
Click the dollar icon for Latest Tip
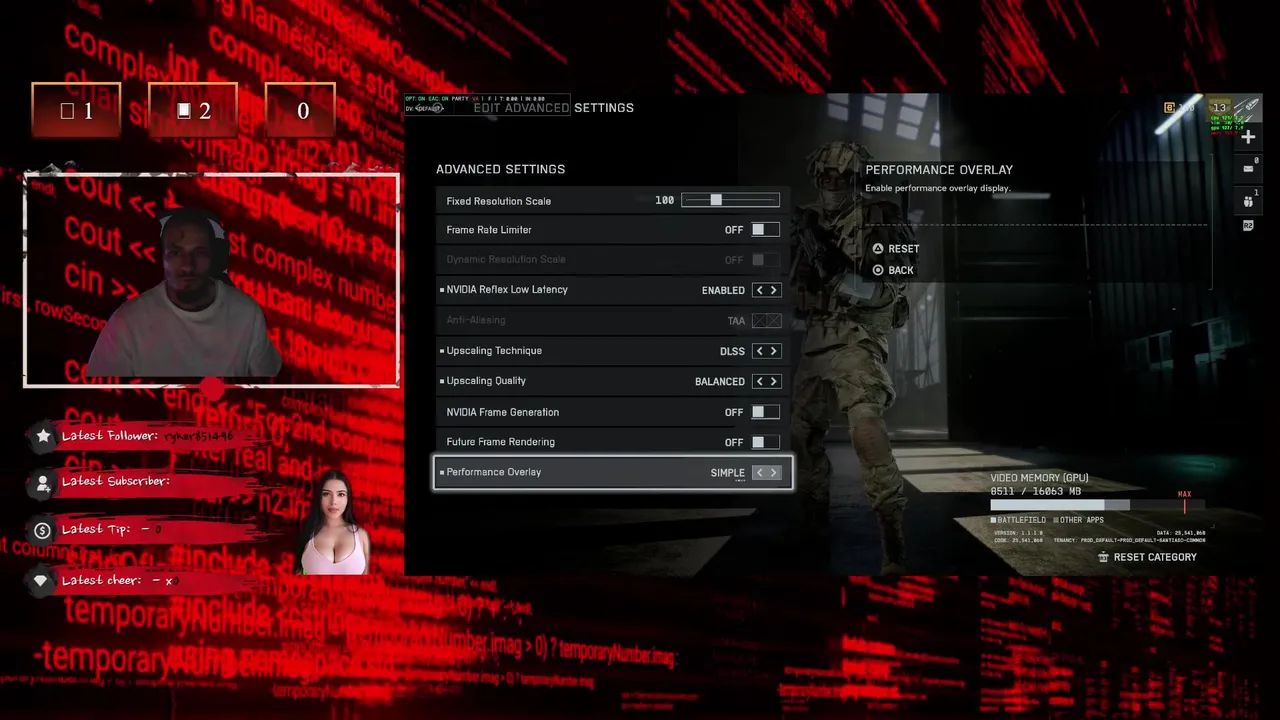coord(42,531)
